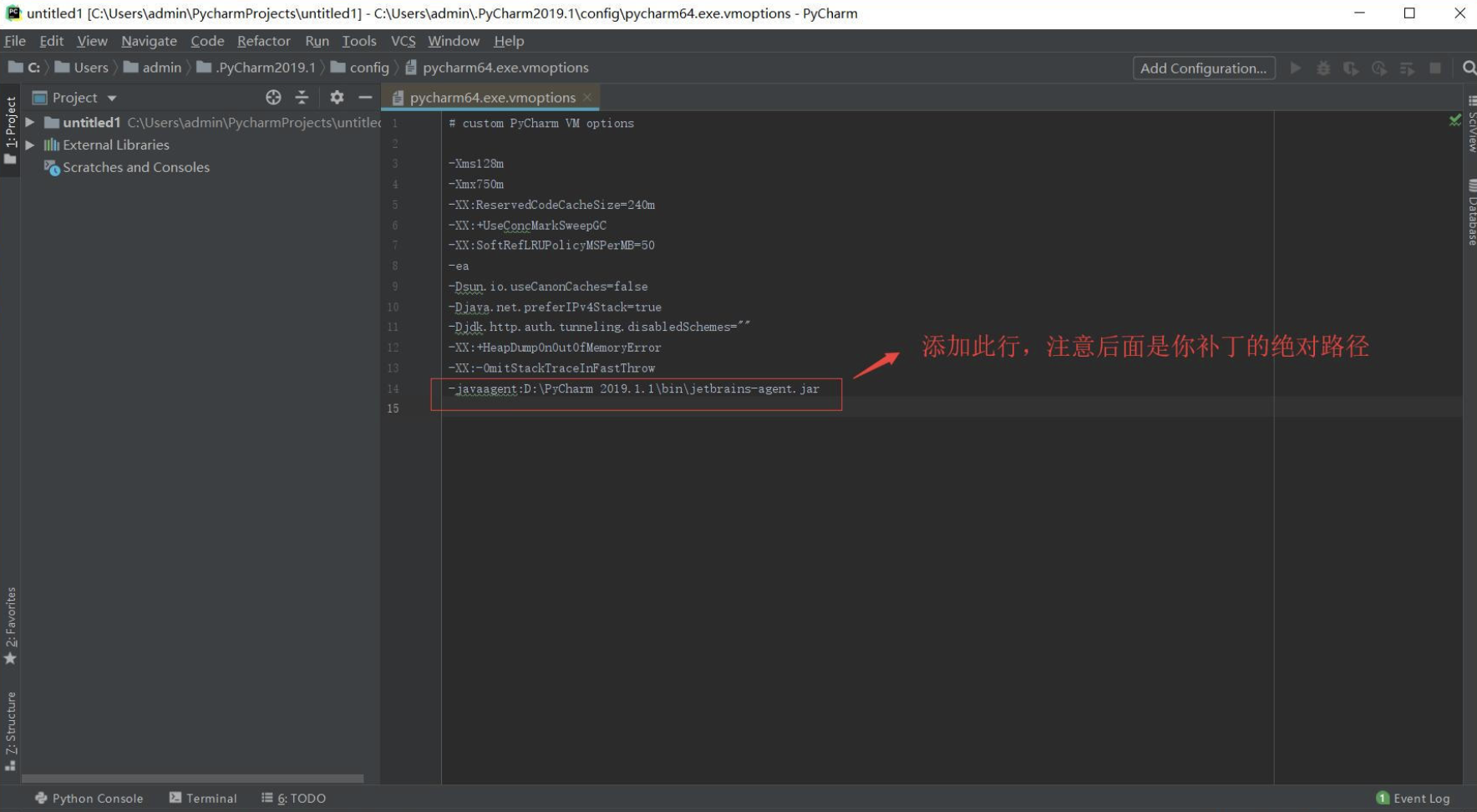Screen dimensions: 1477x812
Task: Click the -ea line in editor
Action: click(459, 266)
